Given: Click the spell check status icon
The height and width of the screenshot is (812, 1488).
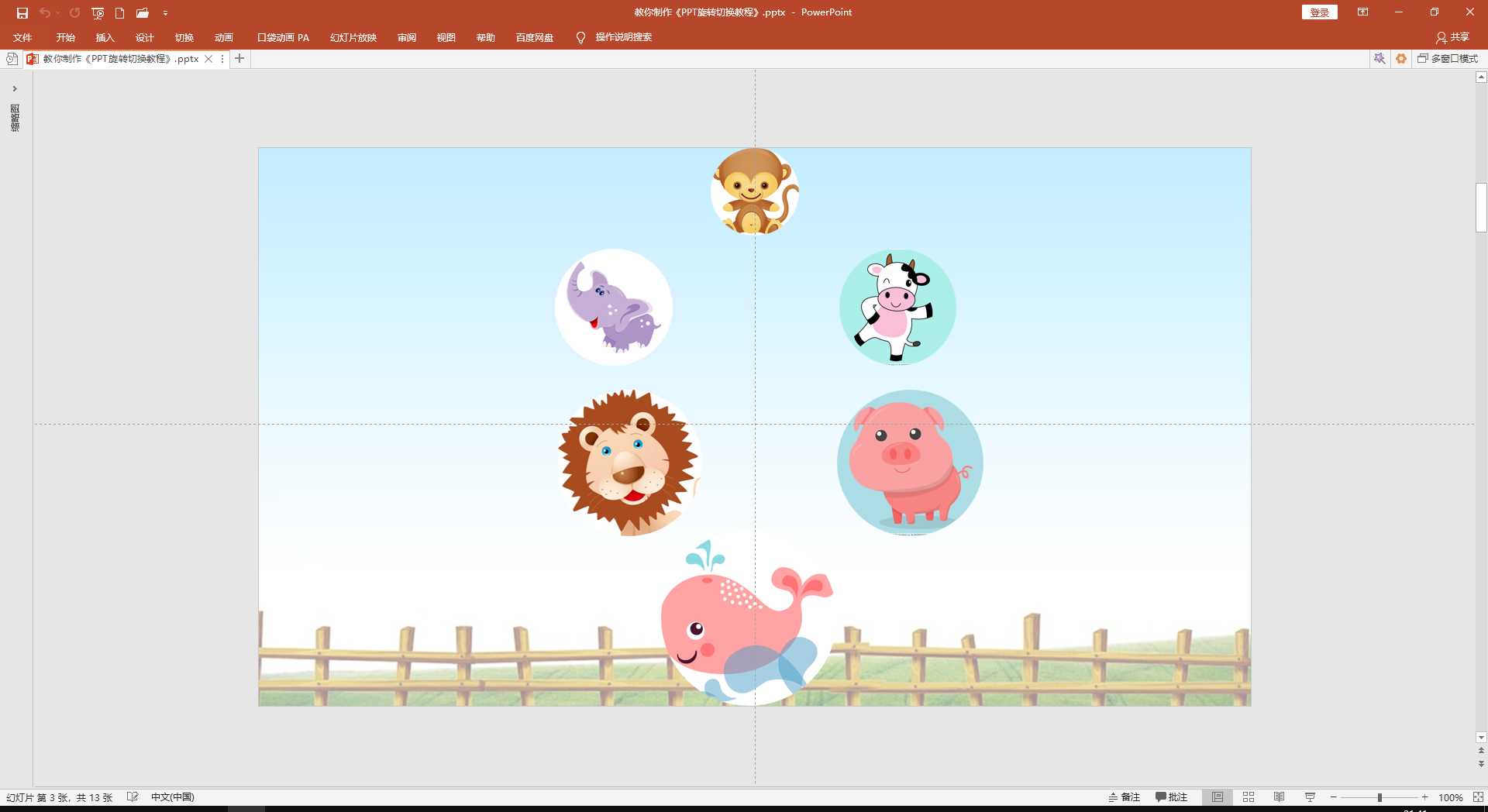Looking at the screenshot, I should pos(133,797).
